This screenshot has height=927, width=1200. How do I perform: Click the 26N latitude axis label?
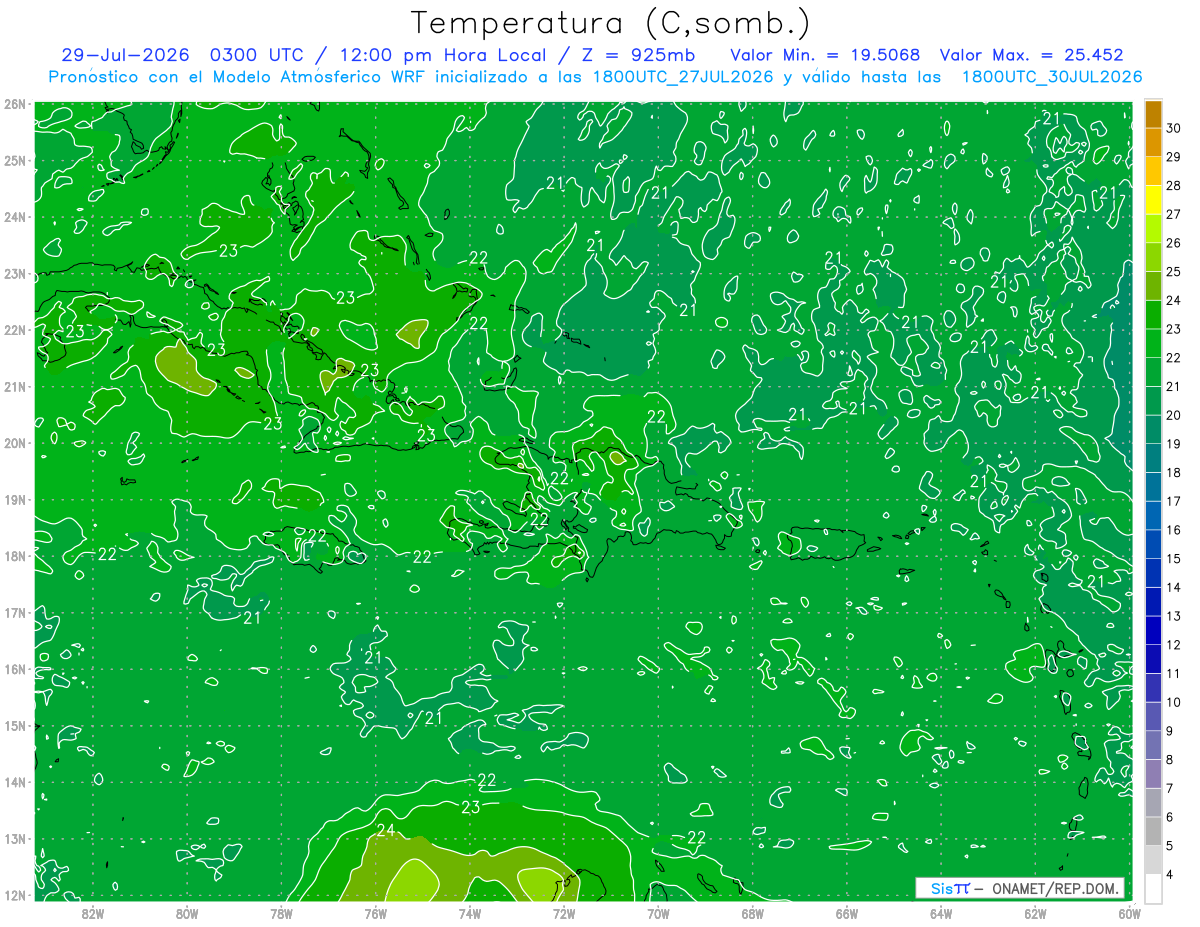click(14, 104)
